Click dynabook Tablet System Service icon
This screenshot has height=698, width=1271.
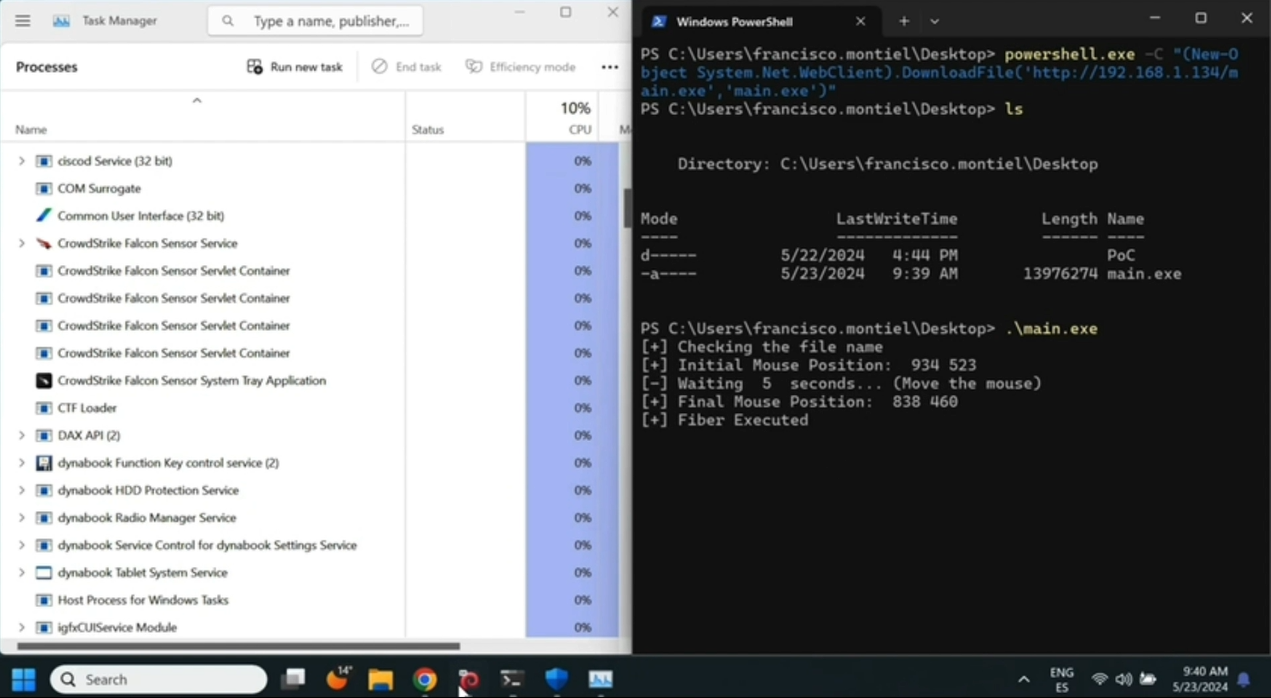43,573
